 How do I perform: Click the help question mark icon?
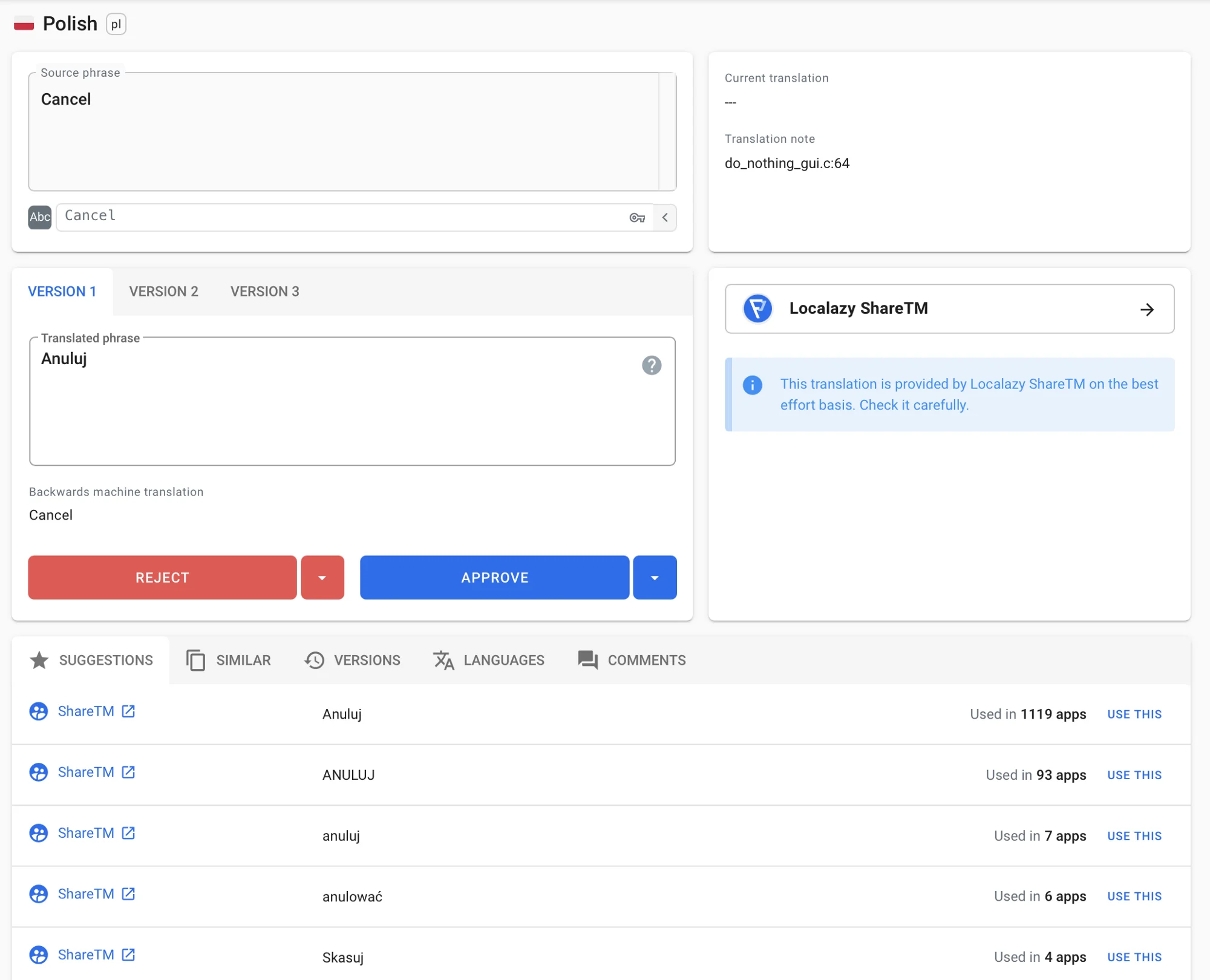click(651, 365)
